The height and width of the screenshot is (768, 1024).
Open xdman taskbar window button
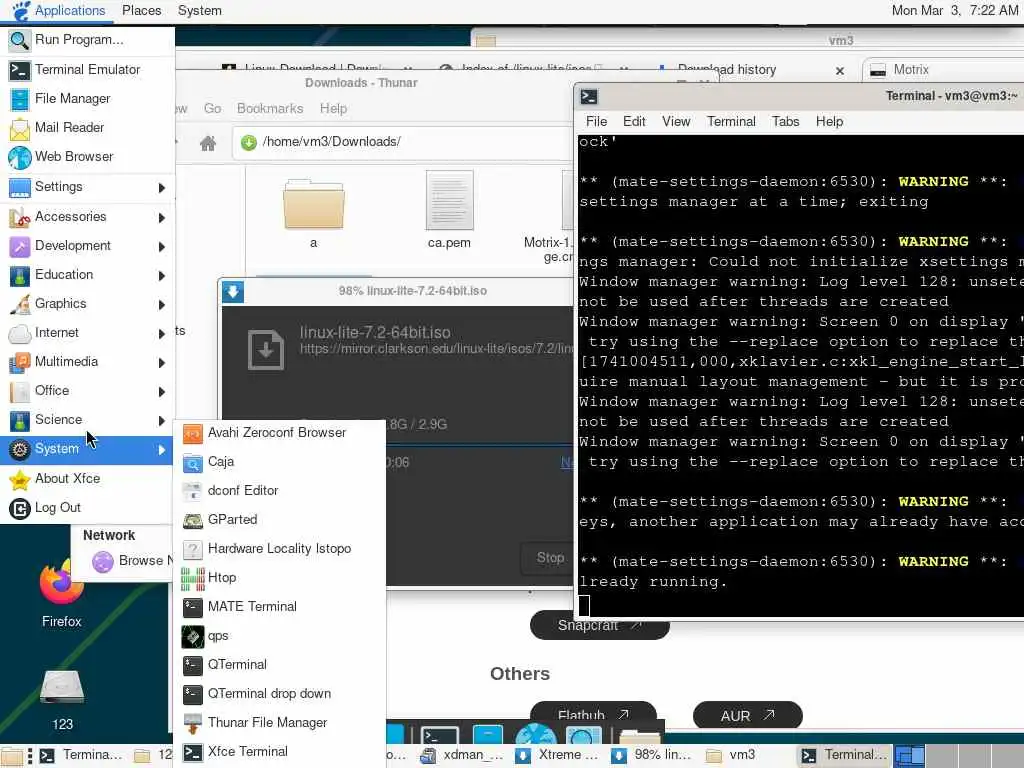[x=463, y=755]
